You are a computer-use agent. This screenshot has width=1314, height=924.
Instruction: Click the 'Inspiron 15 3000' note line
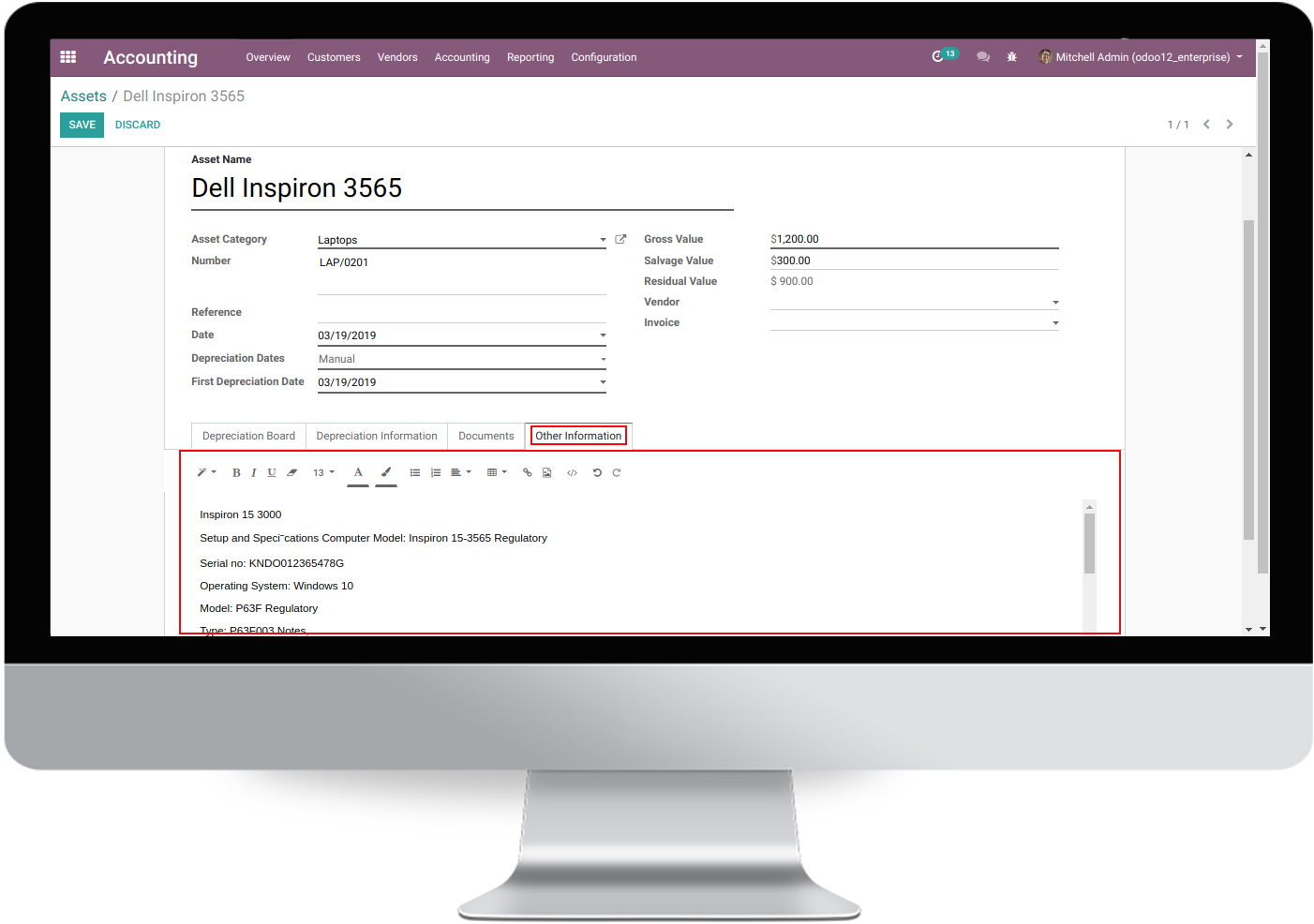[x=241, y=515]
